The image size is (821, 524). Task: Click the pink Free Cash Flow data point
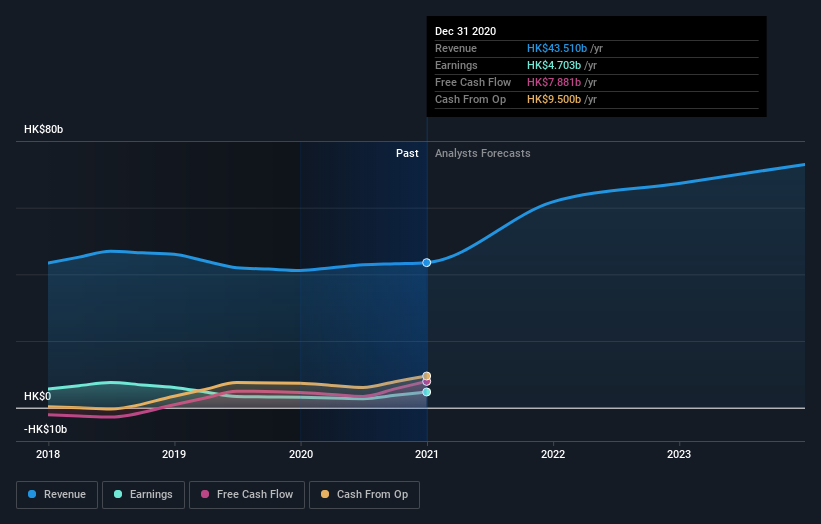(427, 382)
